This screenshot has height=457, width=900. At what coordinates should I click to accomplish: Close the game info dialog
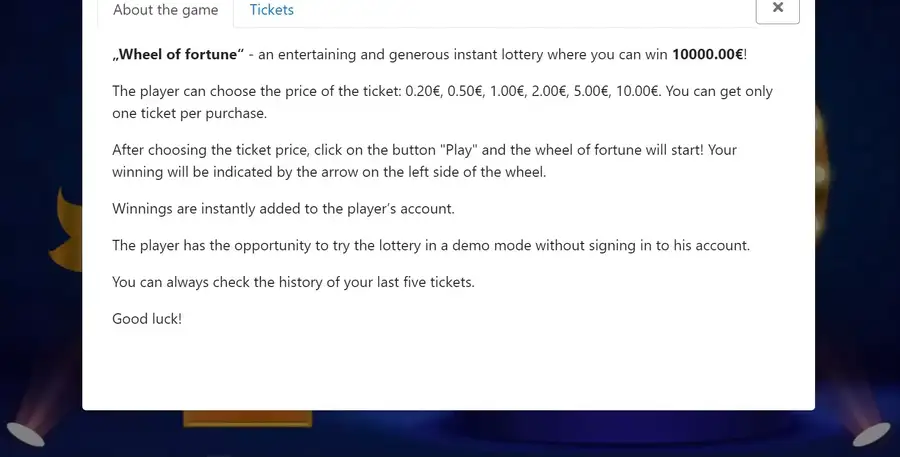click(x=778, y=9)
